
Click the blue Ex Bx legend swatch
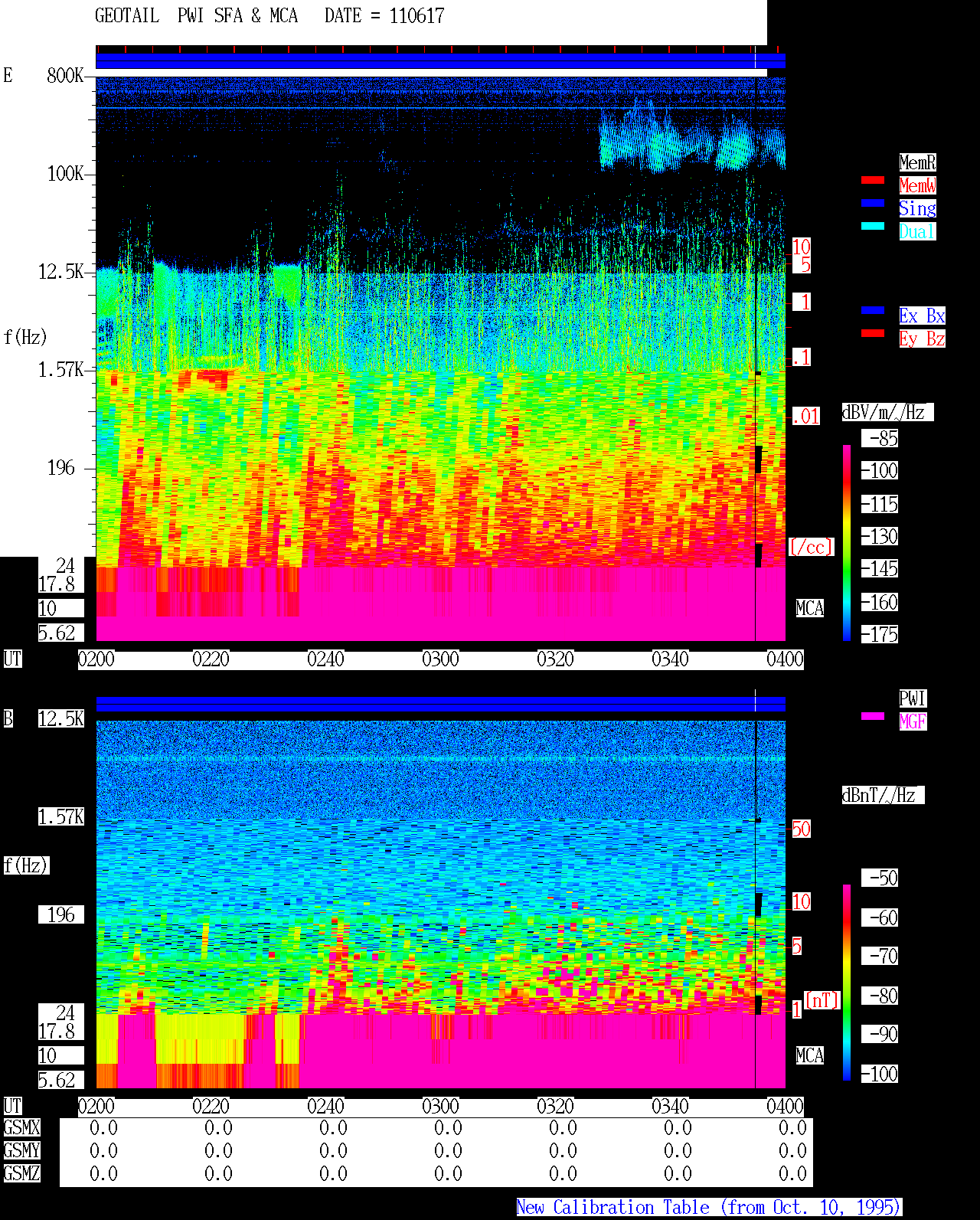point(873,310)
